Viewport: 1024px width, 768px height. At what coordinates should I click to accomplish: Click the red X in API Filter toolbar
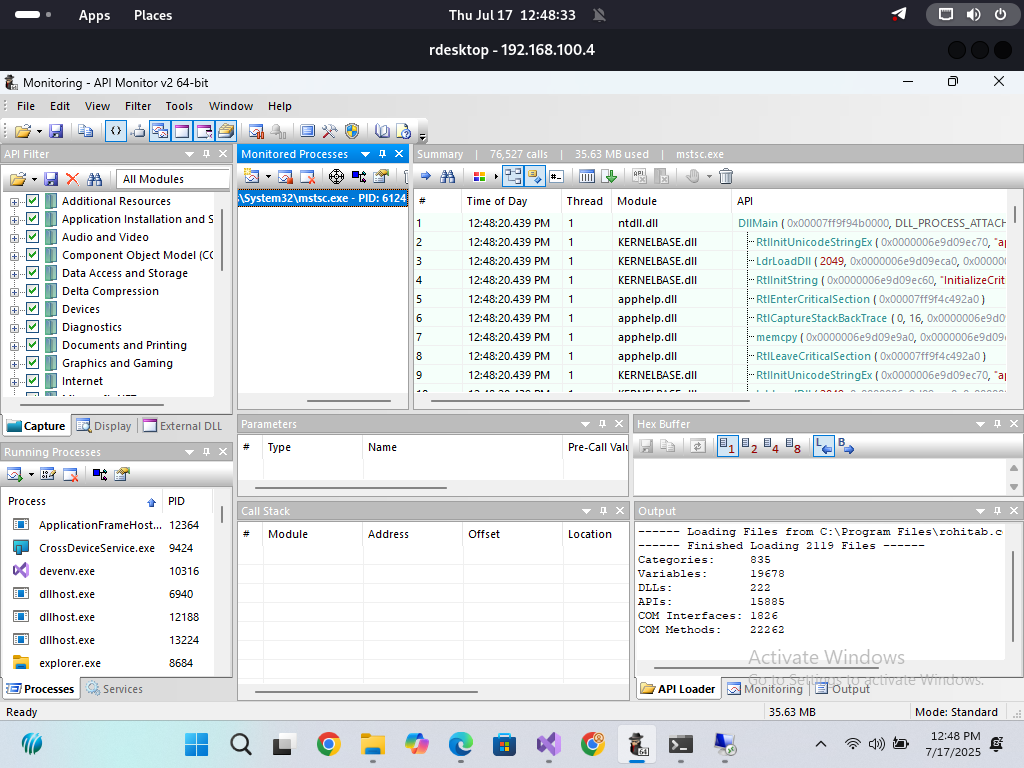tap(72, 179)
